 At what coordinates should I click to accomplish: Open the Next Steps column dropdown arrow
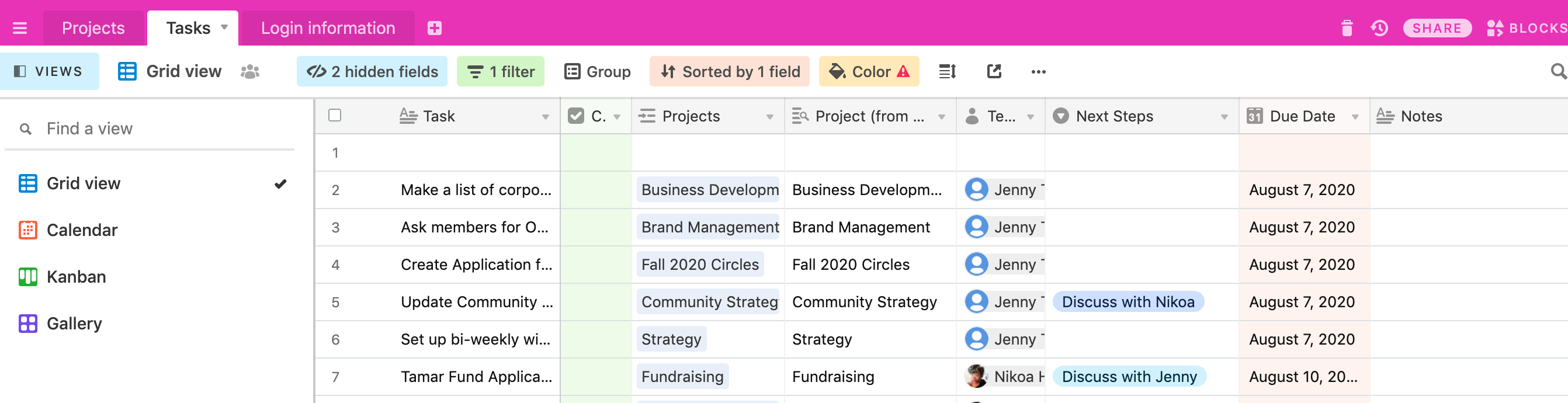click(1224, 117)
